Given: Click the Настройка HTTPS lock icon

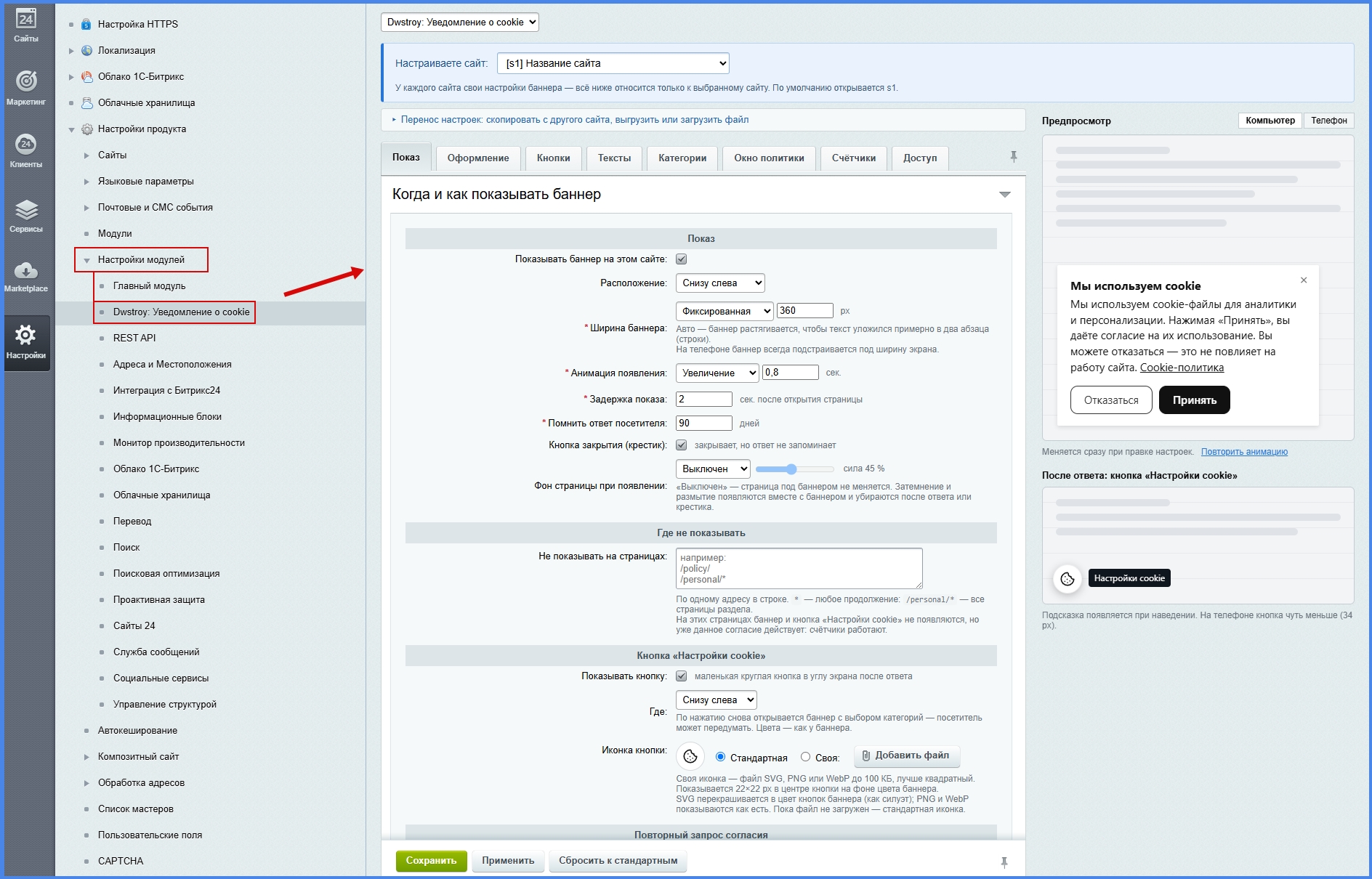Looking at the screenshot, I should (86, 24).
